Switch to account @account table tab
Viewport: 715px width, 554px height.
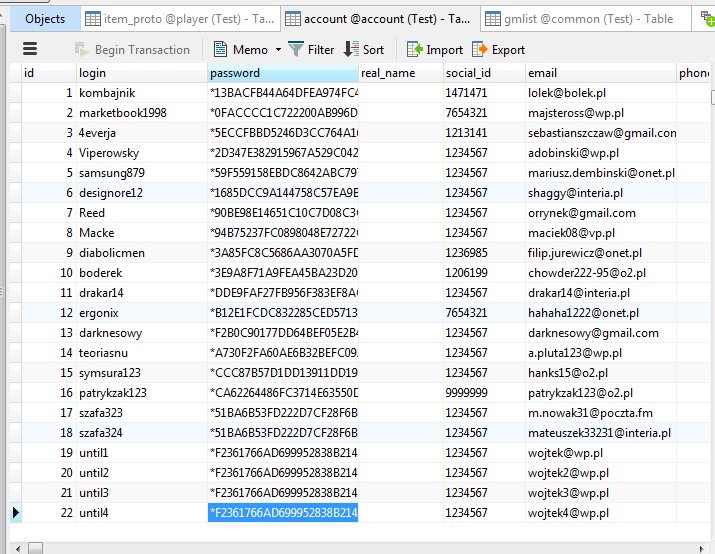(378, 19)
